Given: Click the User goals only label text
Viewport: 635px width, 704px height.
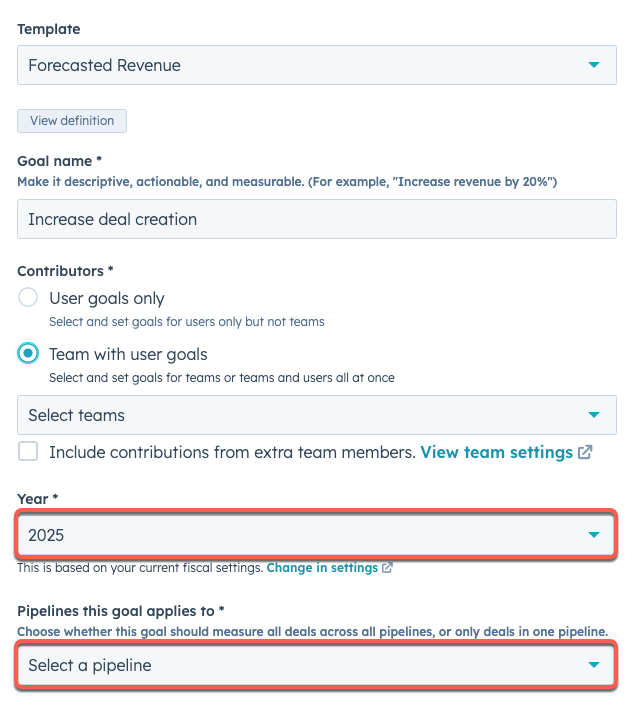Looking at the screenshot, I should coord(107,299).
